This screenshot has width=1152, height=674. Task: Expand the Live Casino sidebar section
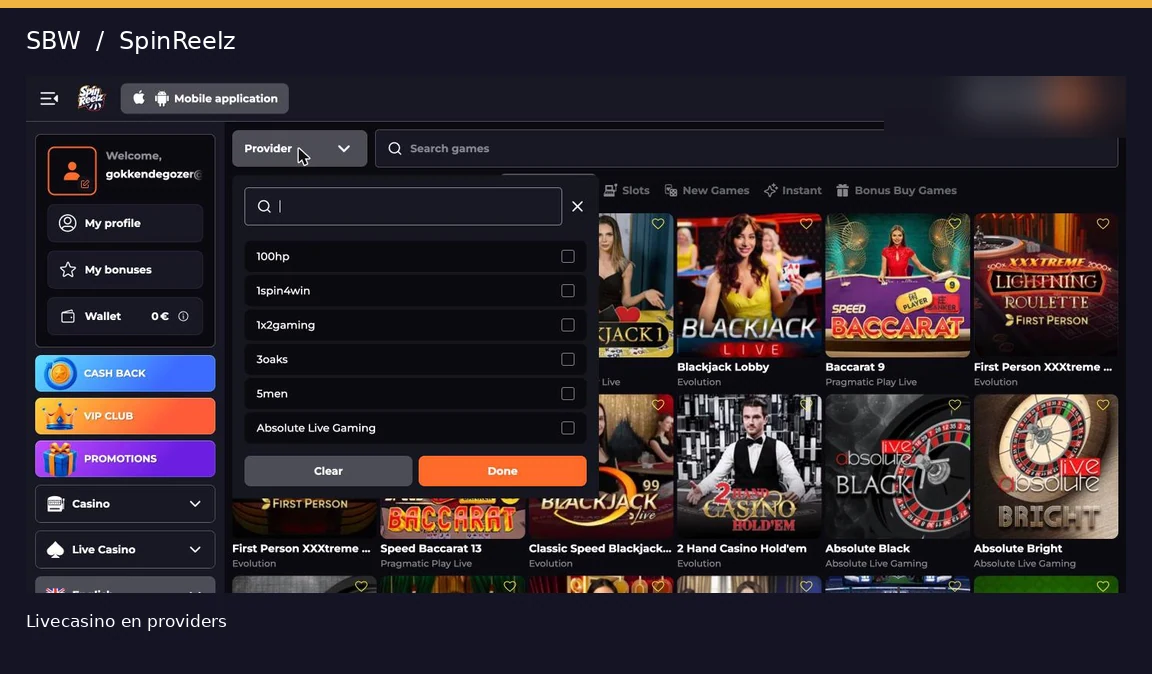[x=125, y=549]
